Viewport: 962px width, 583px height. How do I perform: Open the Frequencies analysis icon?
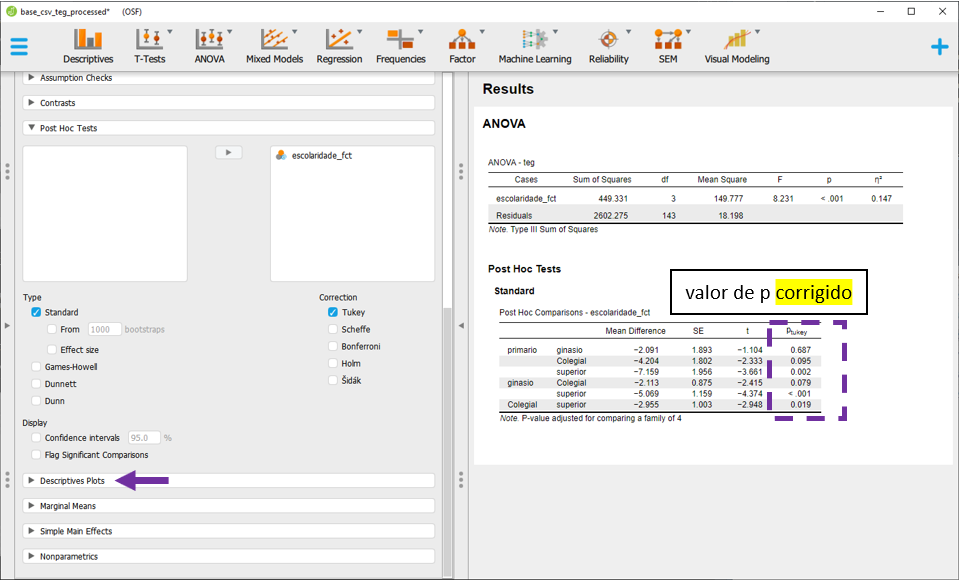pos(400,45)
